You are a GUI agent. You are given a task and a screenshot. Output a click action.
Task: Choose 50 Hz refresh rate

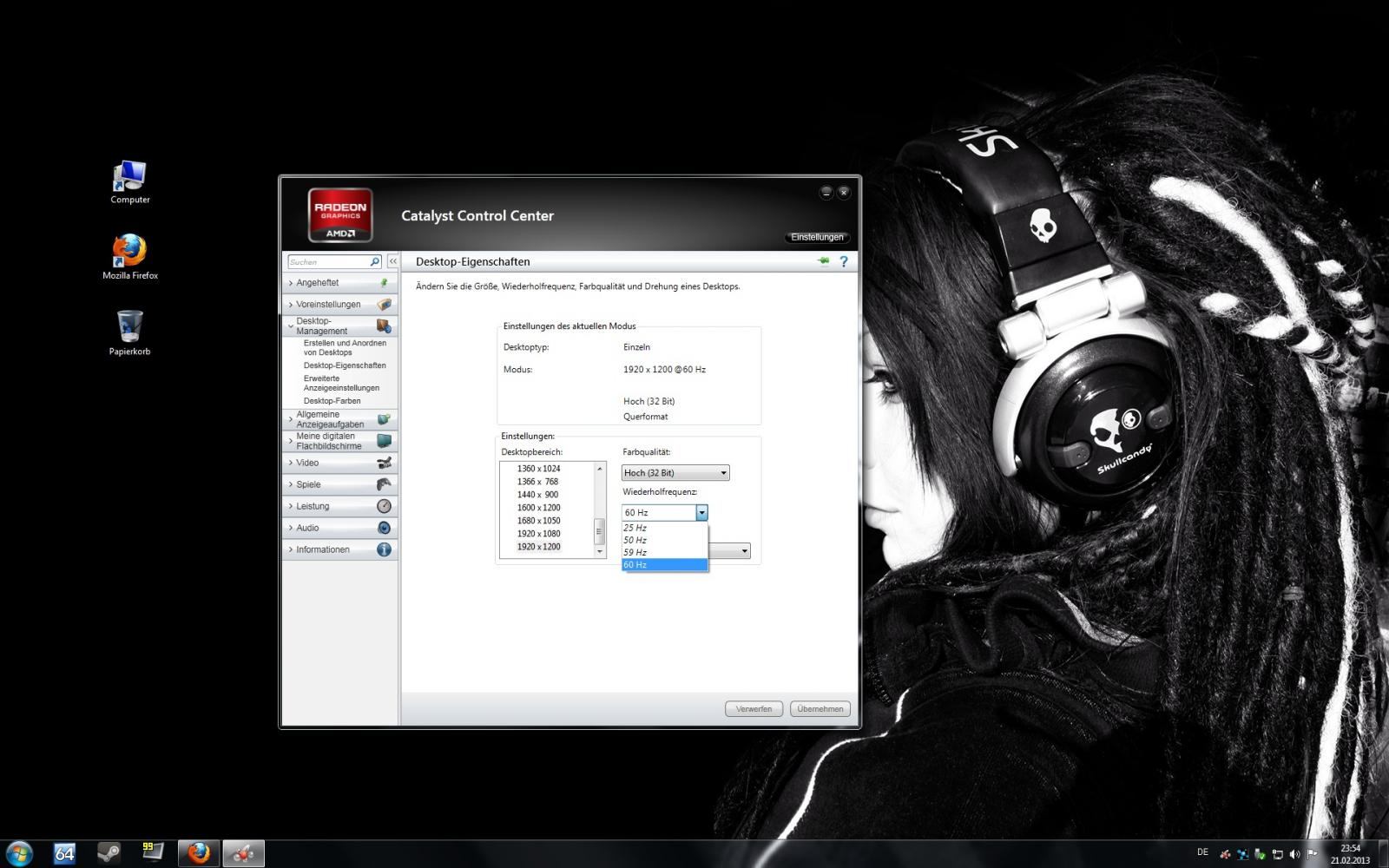pos(665,540)
